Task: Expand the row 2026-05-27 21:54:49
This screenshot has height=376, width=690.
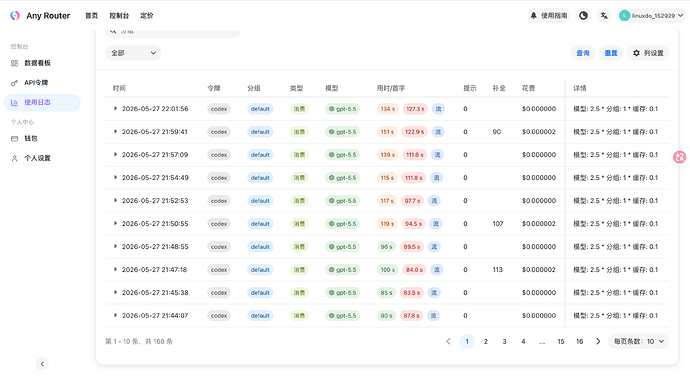Action: [115, 177]
